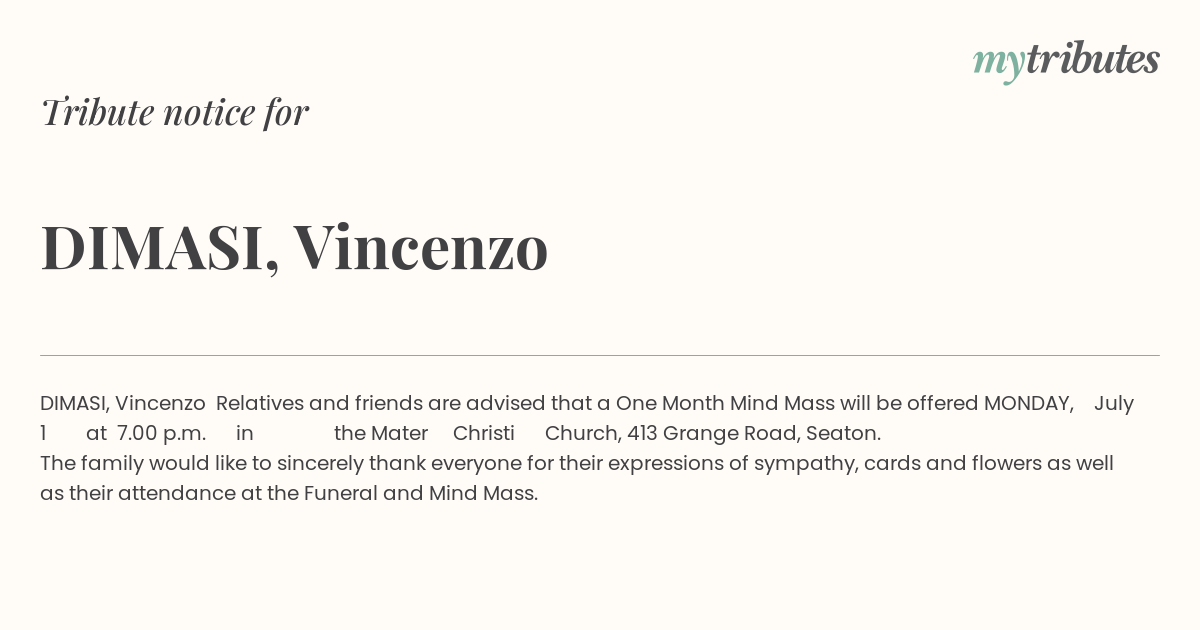Click the horizontal divider line
Image resolution: width=1200 pixels, height=630 pixels.
click(600, 355)
